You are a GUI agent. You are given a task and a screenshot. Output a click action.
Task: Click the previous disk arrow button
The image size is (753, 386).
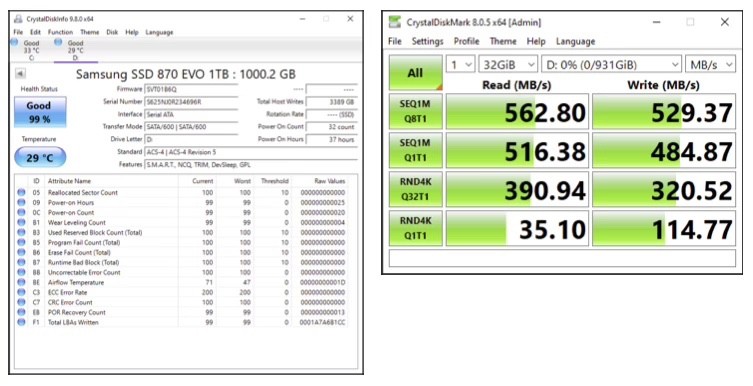(20, 74)
